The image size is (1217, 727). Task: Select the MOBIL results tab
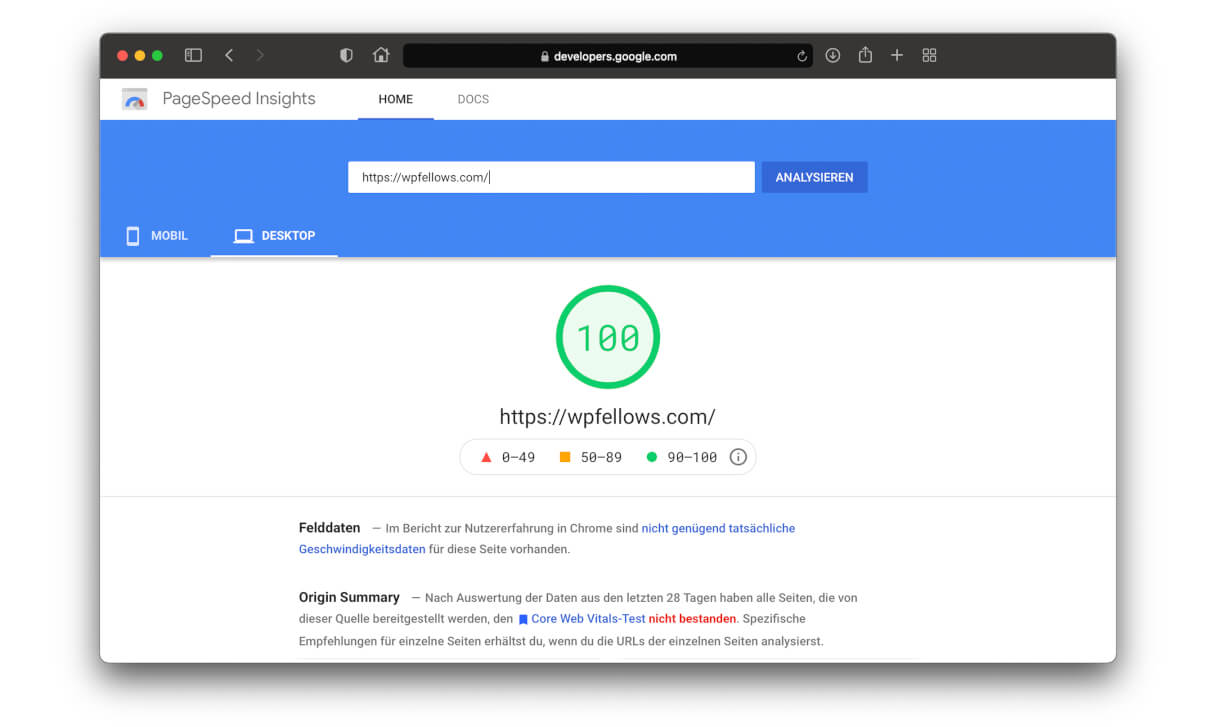point(156,236)
